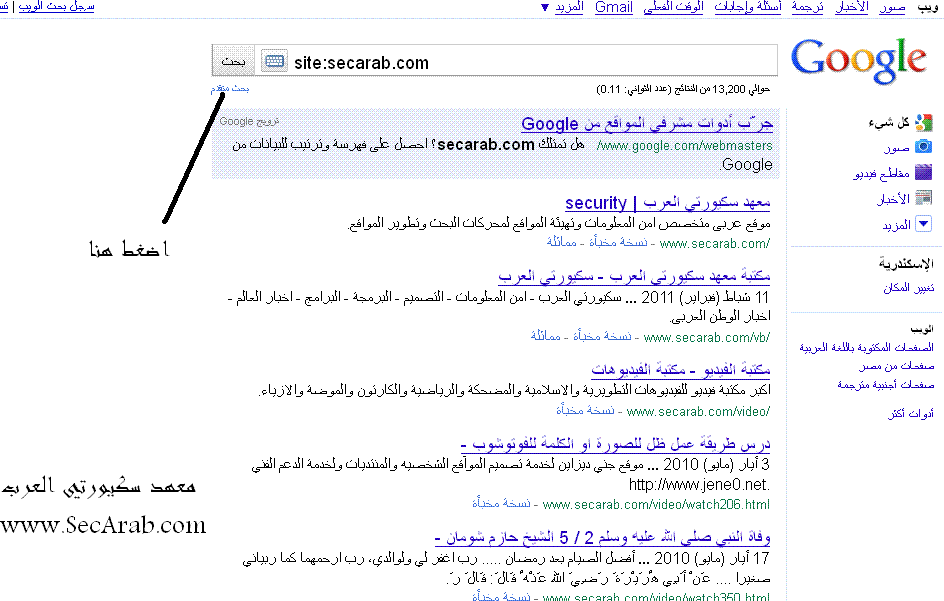The width and height of the screenshot is (944, 601).
Task: Open result 'معهد سكيورتي العرب | security'
Action: point(668,203)
